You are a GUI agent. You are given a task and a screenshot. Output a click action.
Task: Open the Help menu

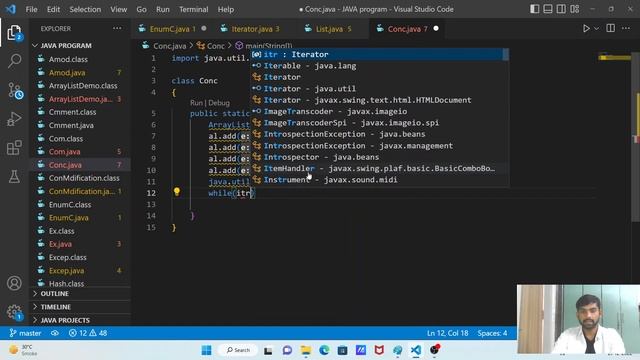226,9
